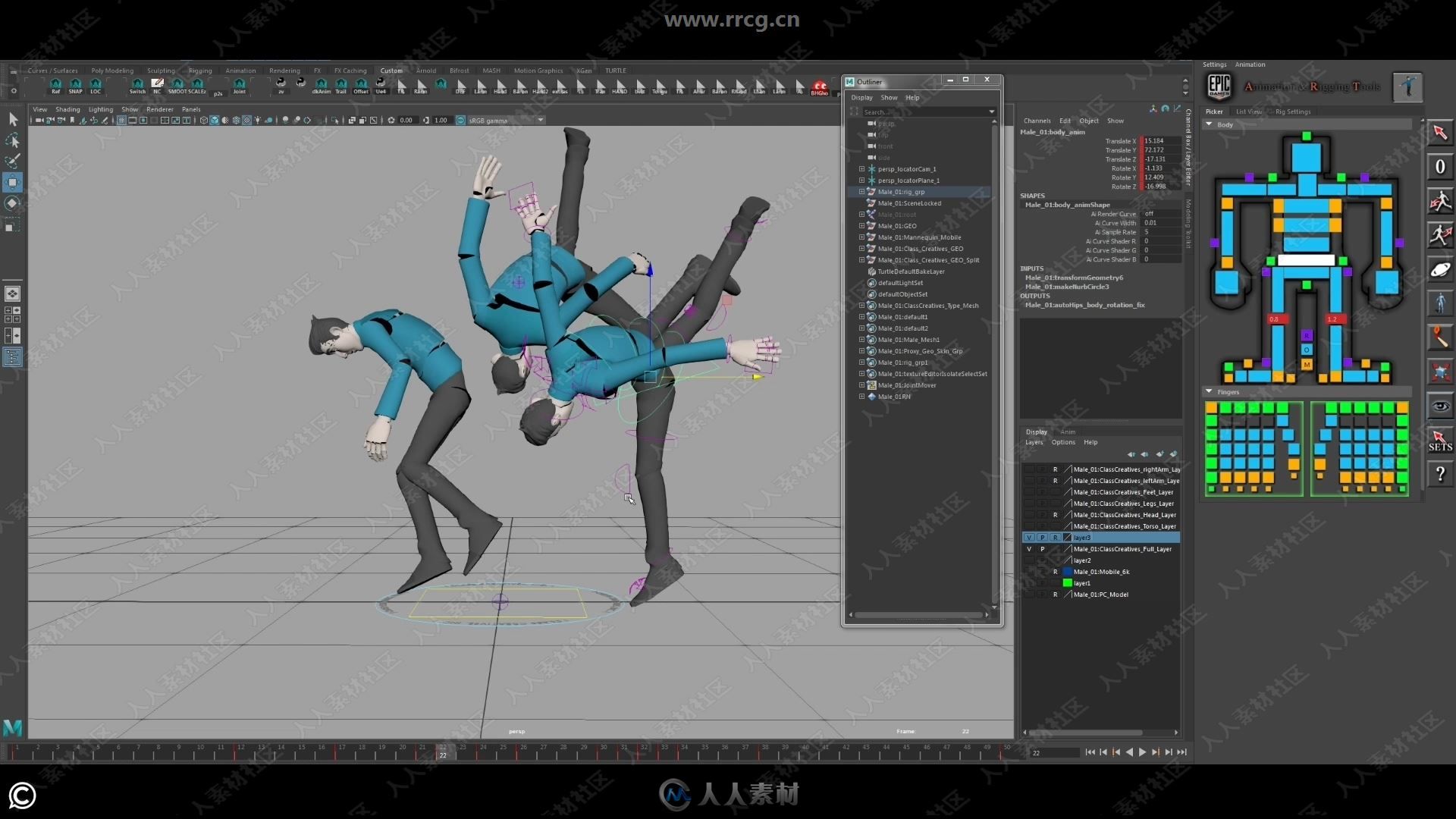Activate the Select tool arrow in the toolbox
This screenshot has height=819, width=1456.
pos(13,119)
